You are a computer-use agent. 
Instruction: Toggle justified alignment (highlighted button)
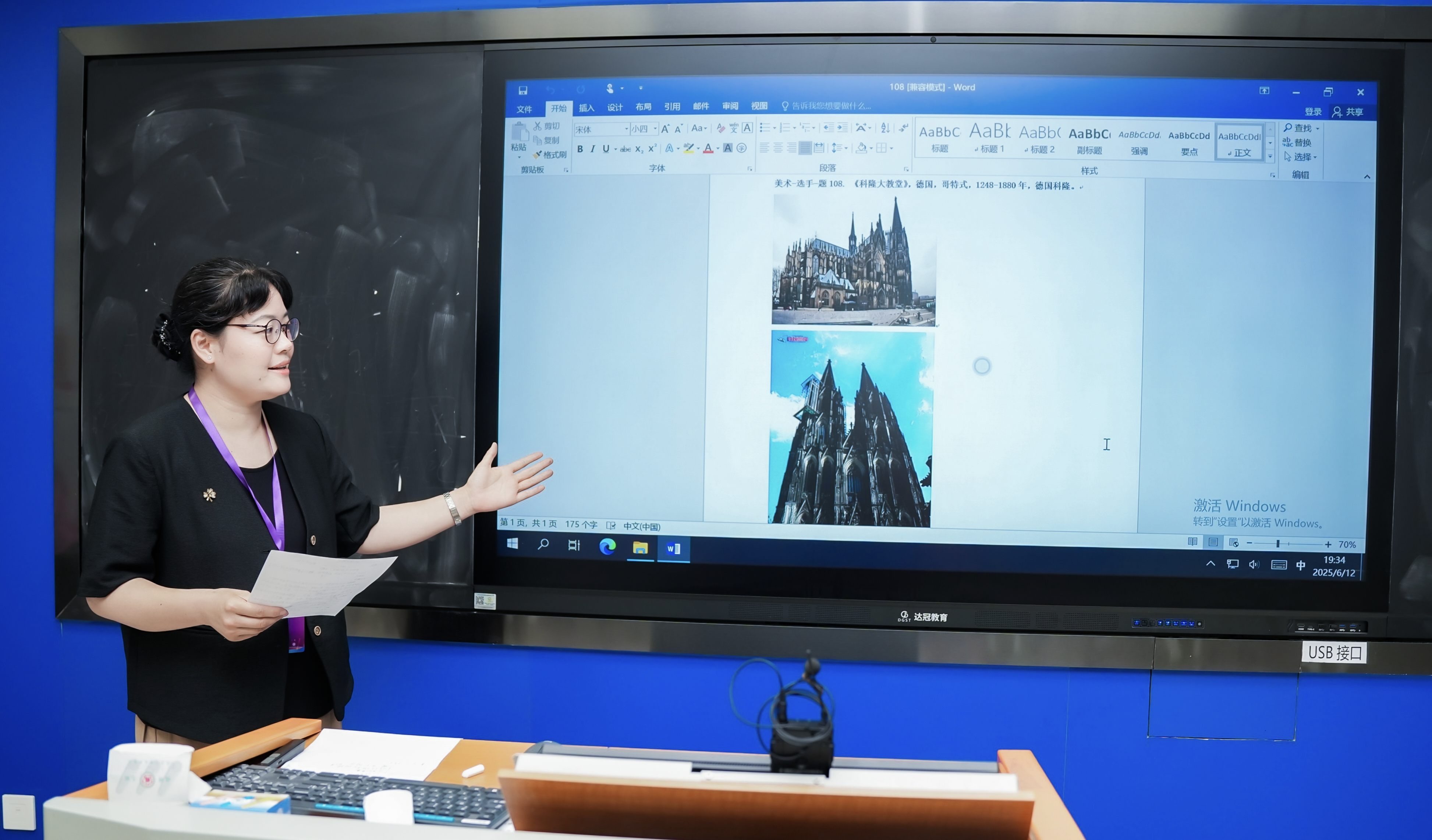(x=805, y=148)
